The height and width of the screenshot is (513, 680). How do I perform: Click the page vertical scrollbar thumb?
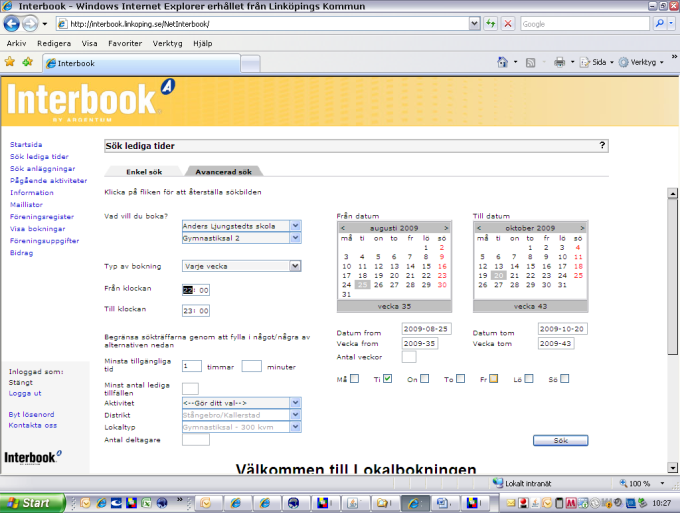(672, 277)
